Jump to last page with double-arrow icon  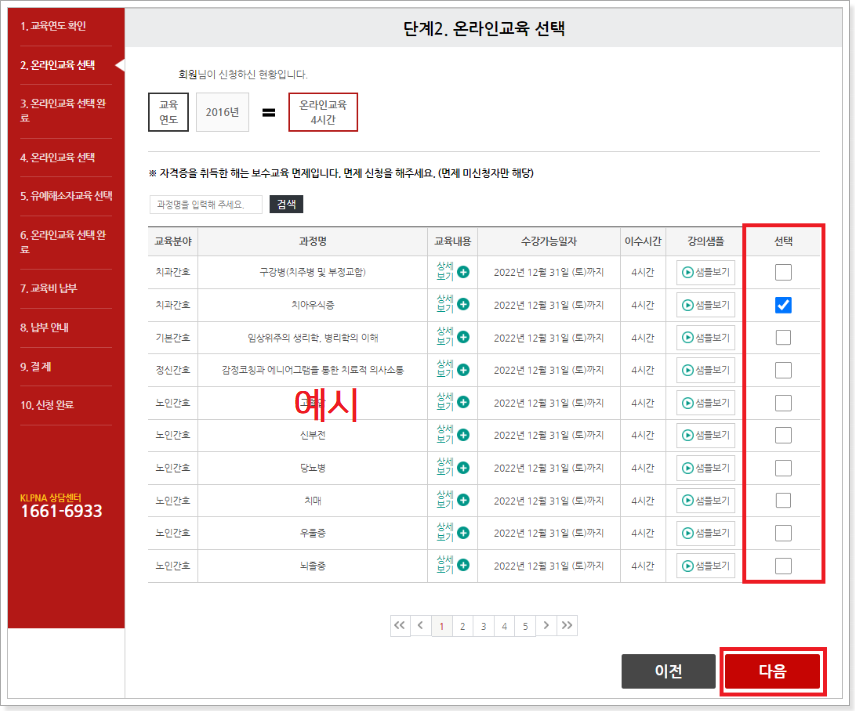[x=567, y=625]
